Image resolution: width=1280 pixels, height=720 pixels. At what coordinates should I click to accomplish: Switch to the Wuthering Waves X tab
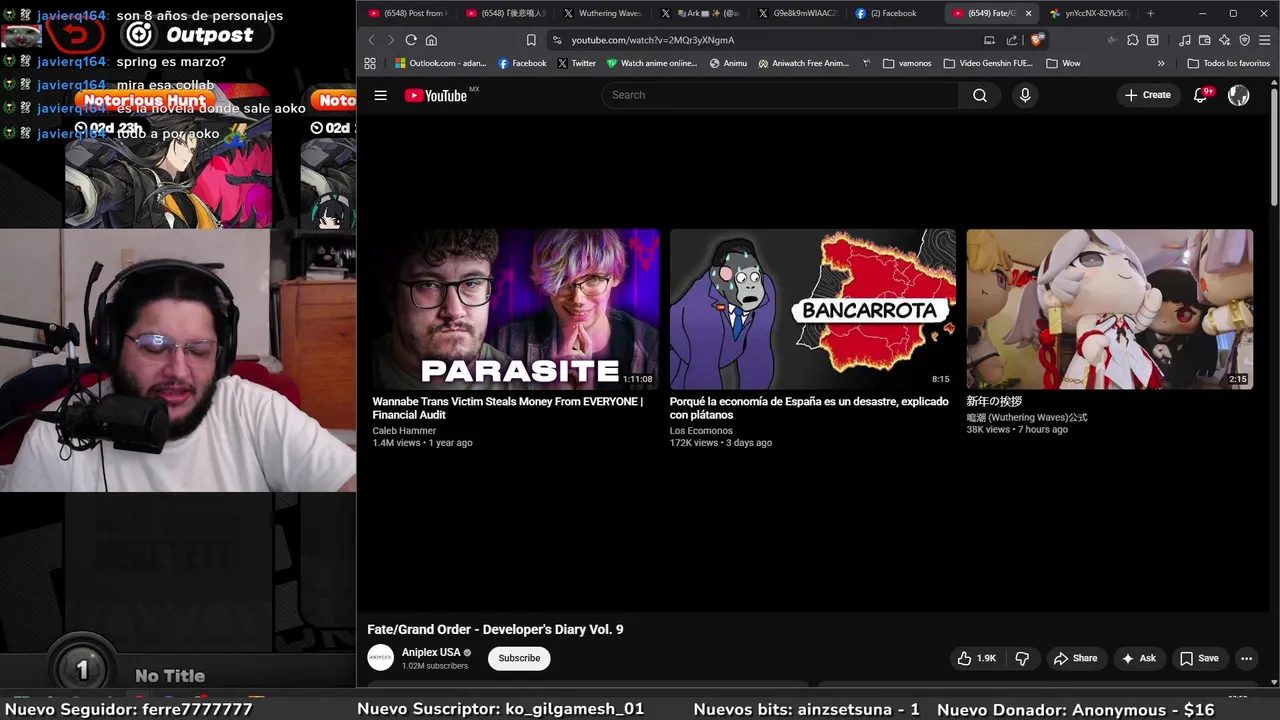coord(602,13)
